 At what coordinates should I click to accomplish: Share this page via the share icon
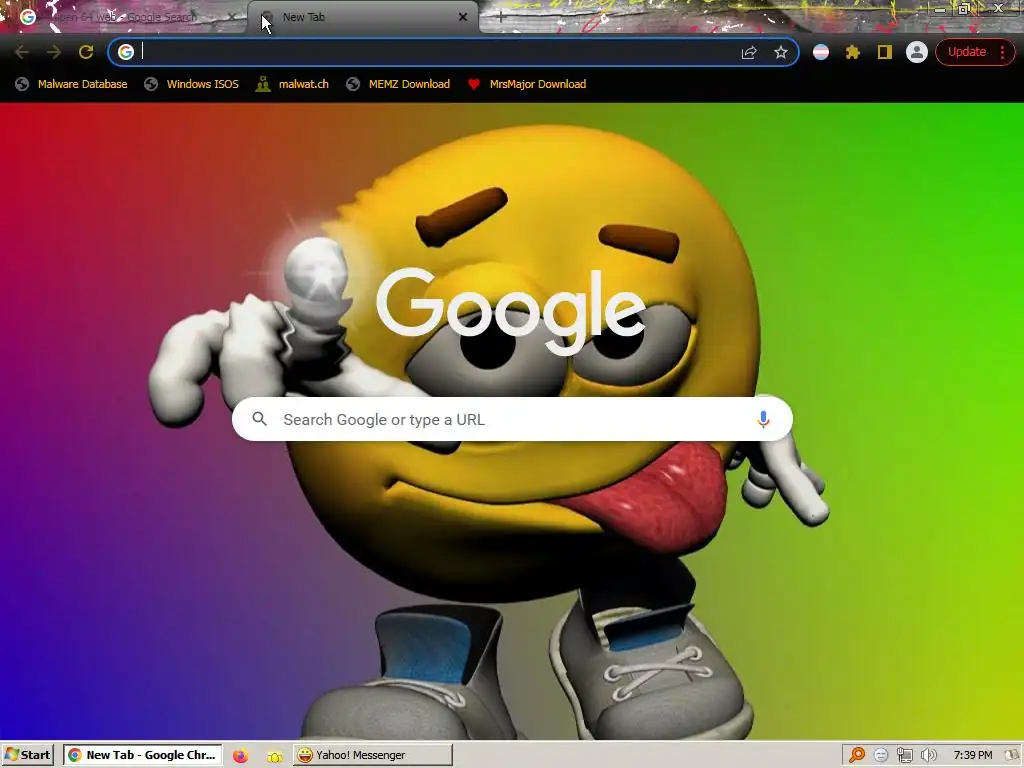point(749,52)
